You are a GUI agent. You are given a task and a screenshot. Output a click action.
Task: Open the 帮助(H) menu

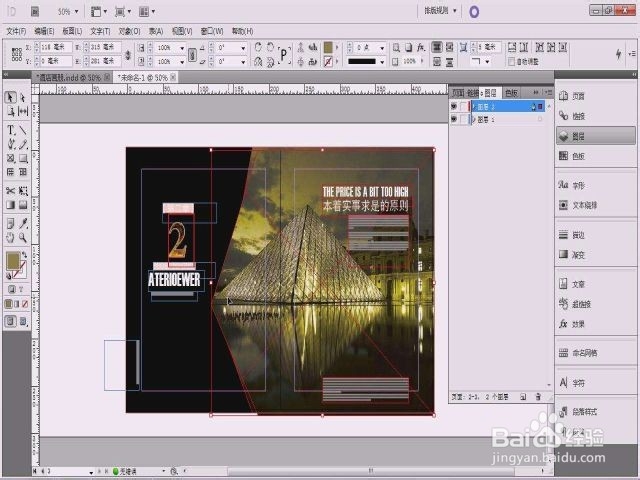(x=242, y=31)
